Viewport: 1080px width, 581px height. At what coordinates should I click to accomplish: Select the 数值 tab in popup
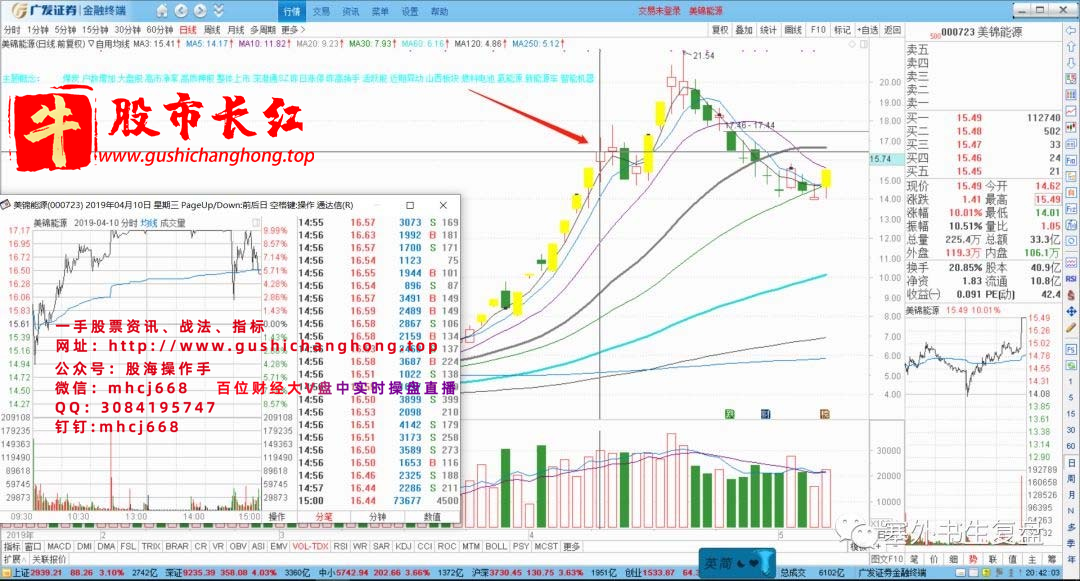click(x=432, y=516)
